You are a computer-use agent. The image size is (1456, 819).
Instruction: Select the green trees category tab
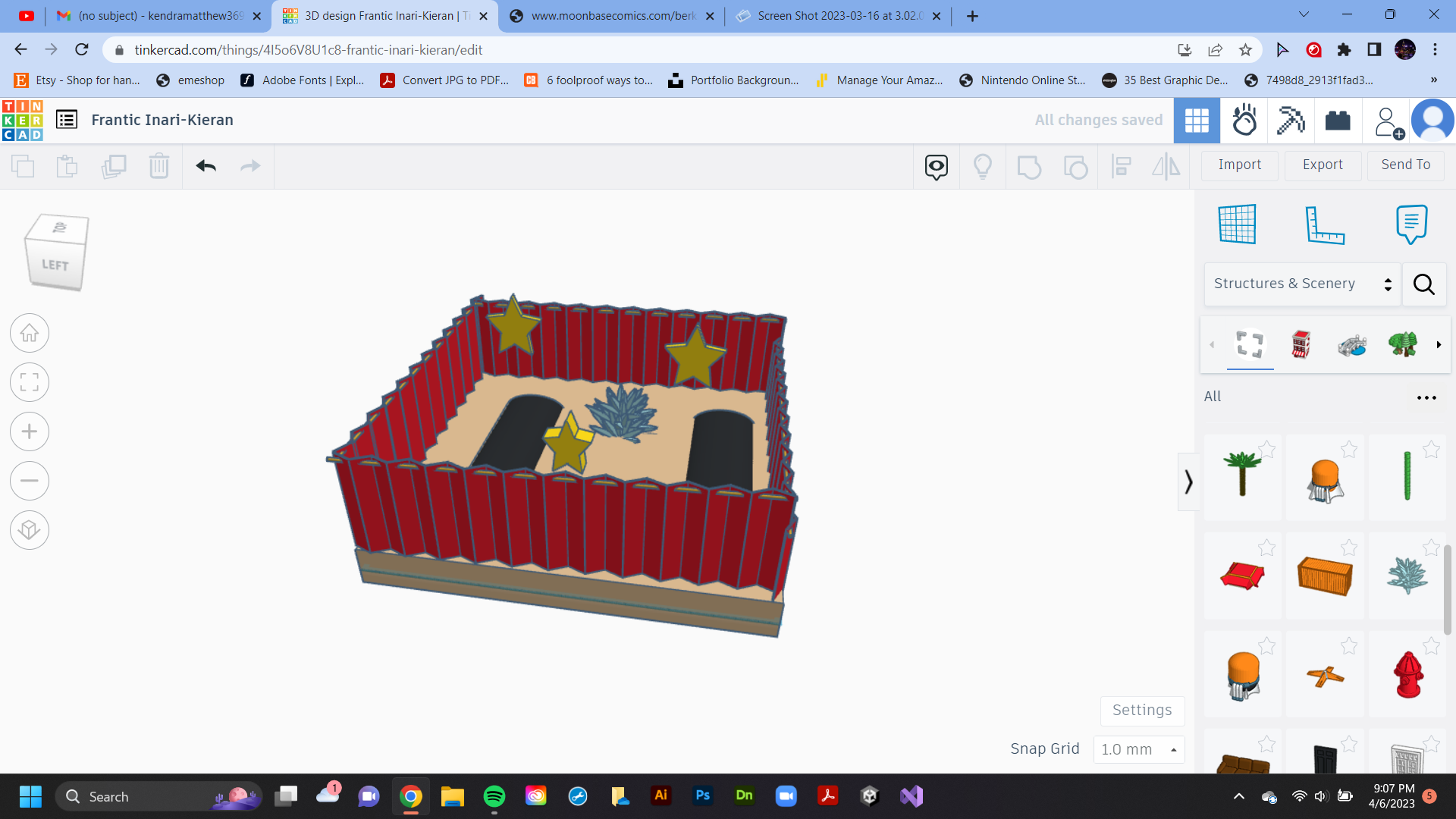pos(1403,344)
